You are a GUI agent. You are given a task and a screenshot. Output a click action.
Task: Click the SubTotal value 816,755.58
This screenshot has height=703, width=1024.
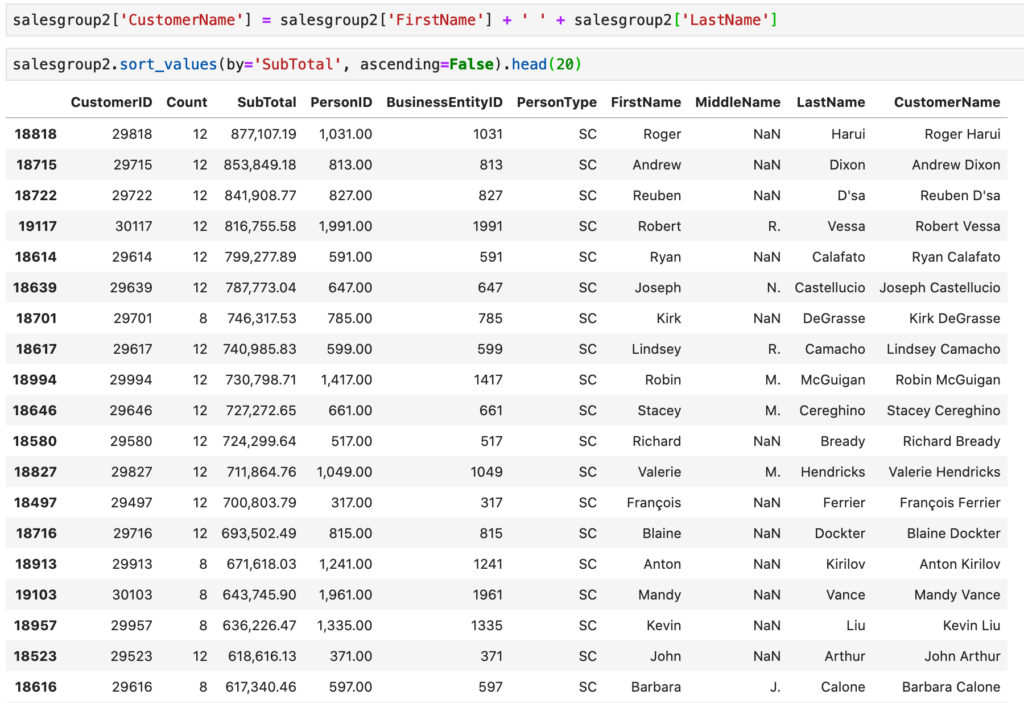(261, 226)
